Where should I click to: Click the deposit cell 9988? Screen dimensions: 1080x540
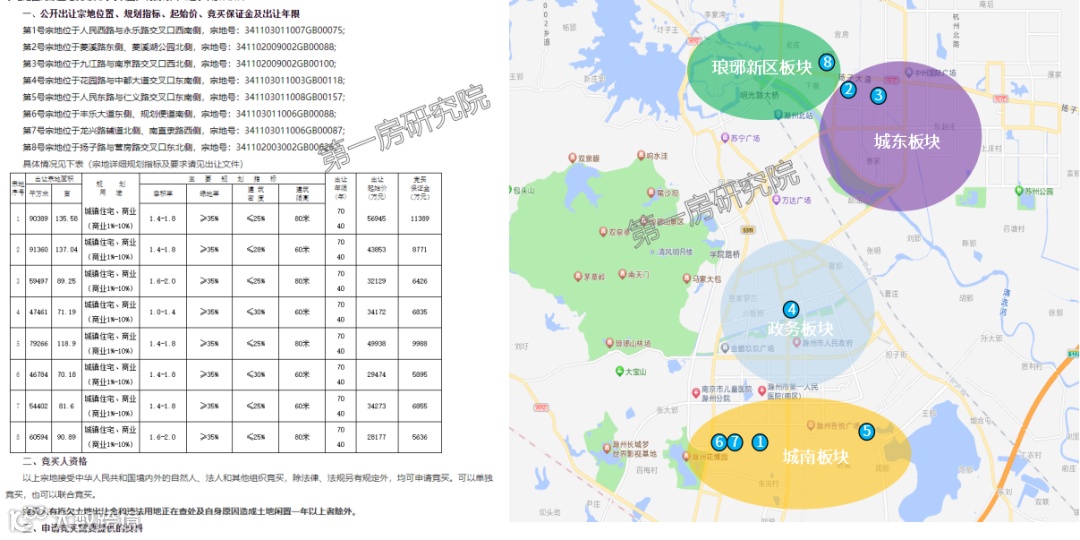pyautogui.click(x=419, y=344)
